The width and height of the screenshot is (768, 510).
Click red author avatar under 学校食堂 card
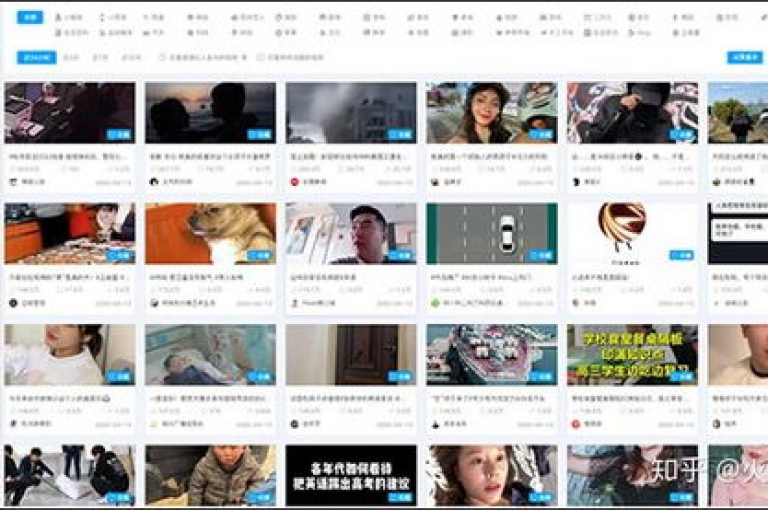pyautogui.click(x=576, y=424)
